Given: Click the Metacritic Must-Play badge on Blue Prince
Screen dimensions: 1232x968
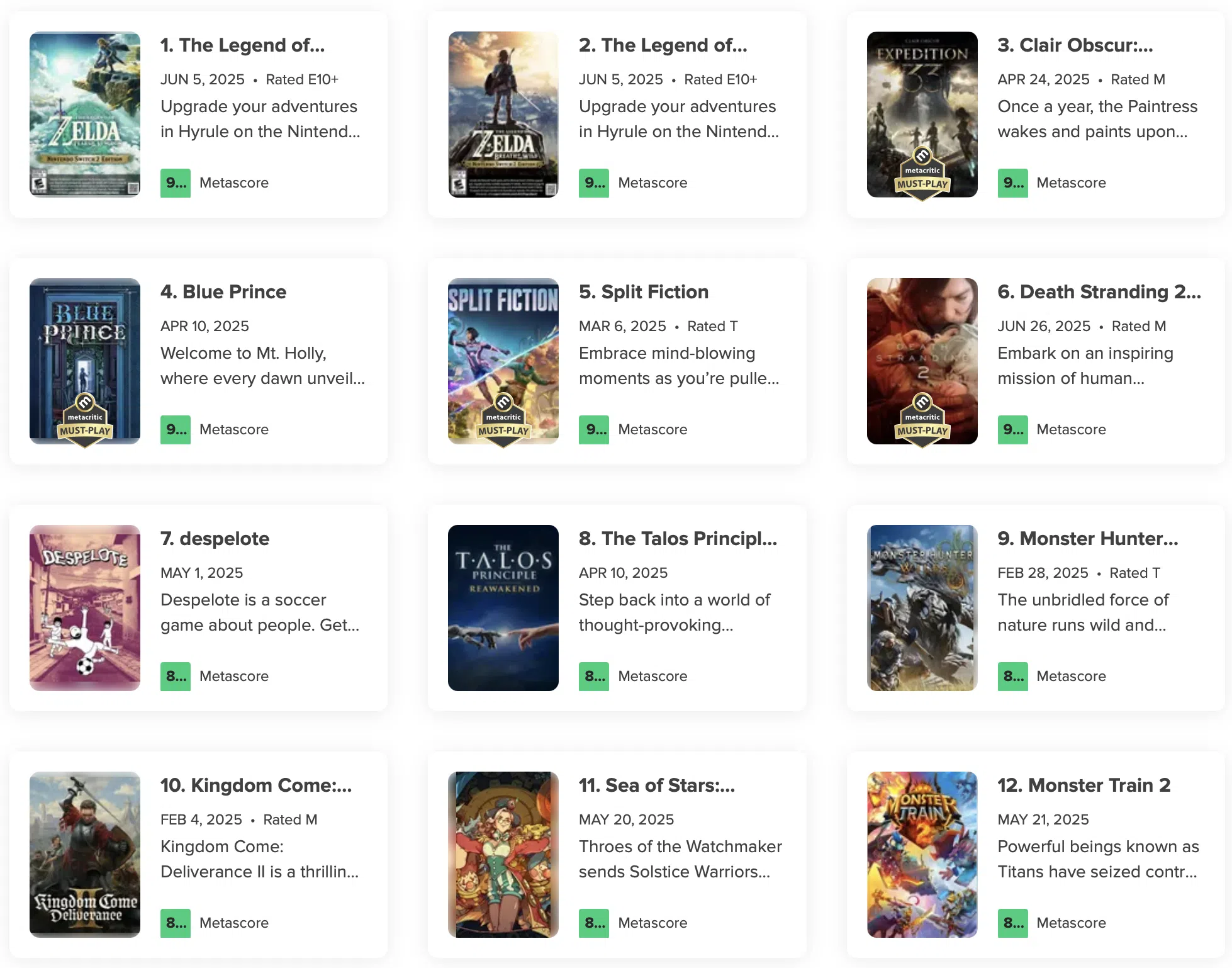Looking at the screenshot, I should (x=85, y=420).
